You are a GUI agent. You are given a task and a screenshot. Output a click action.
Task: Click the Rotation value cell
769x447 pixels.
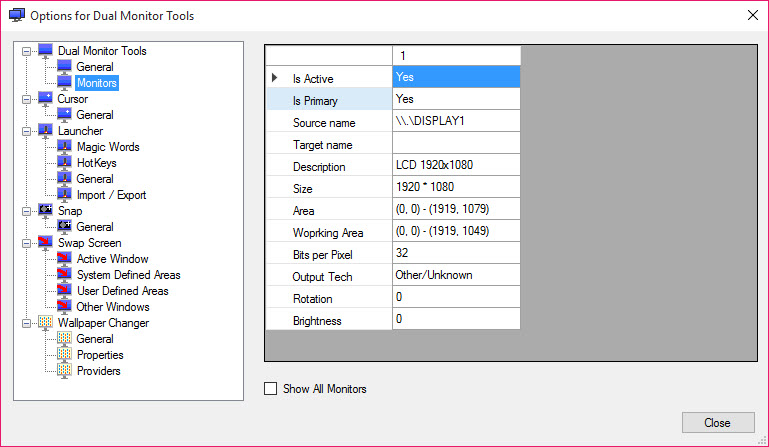pyautogui.click(x=456, y=297)
